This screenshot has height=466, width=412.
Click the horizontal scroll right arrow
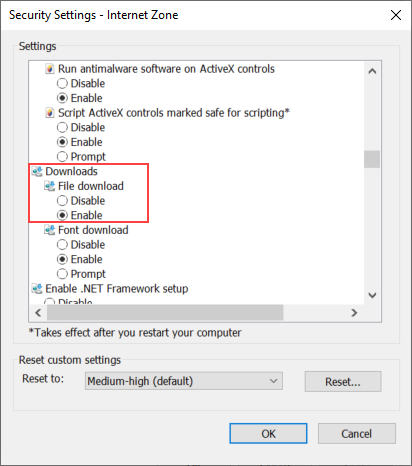[354, 313]
